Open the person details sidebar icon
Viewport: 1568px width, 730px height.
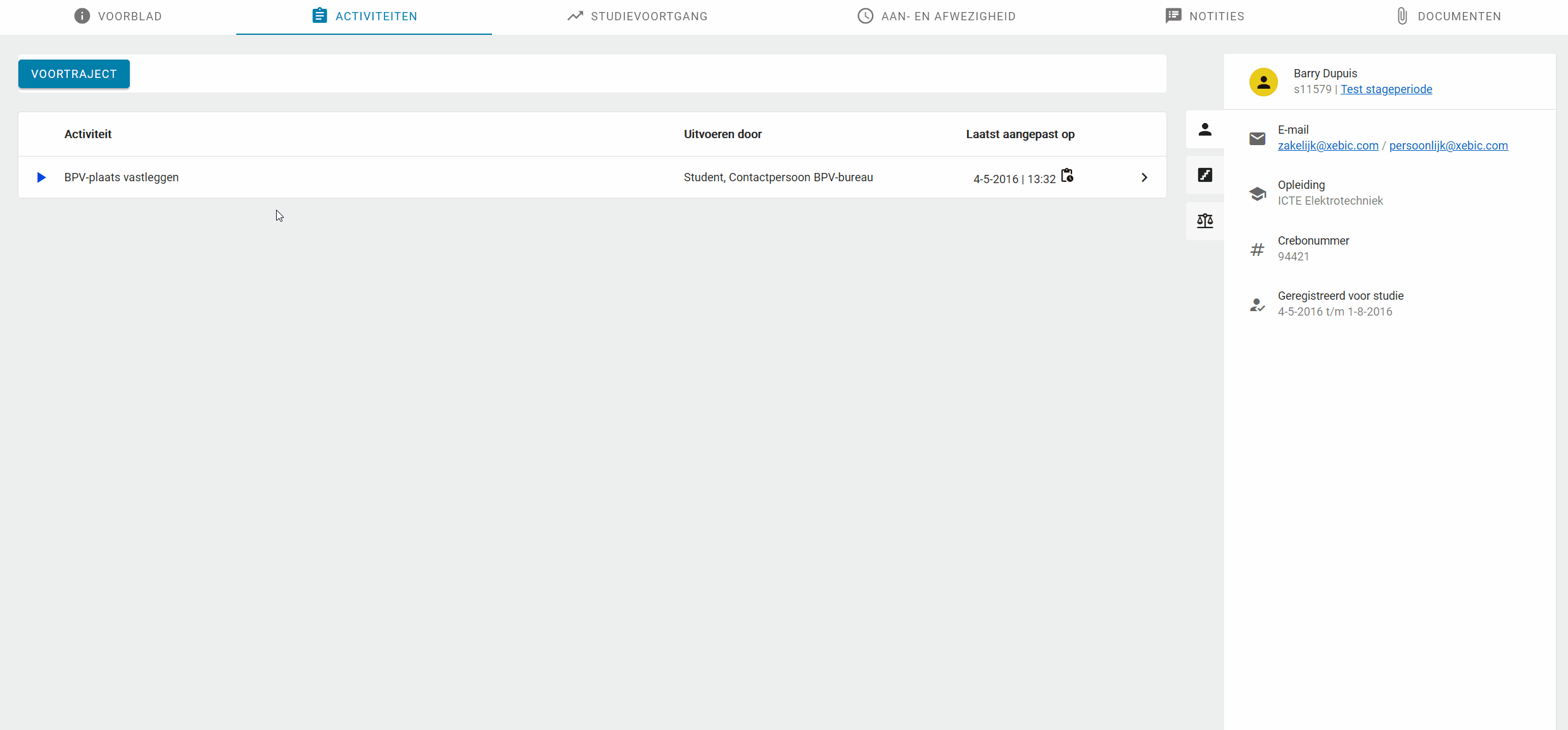(1205, 129)
